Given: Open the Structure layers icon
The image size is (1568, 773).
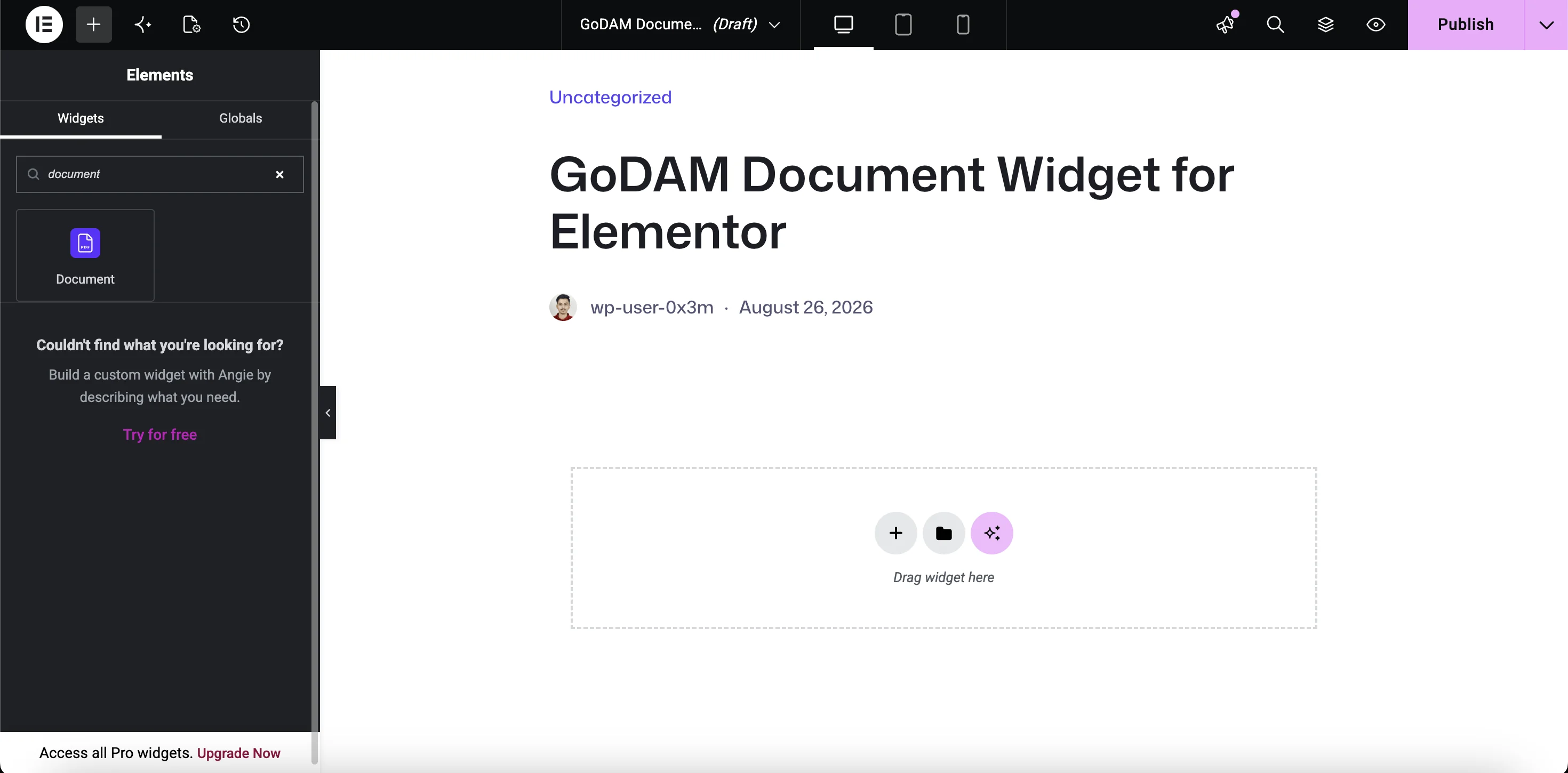Looking at the screenshot, I should click(x=1326, y=25).
